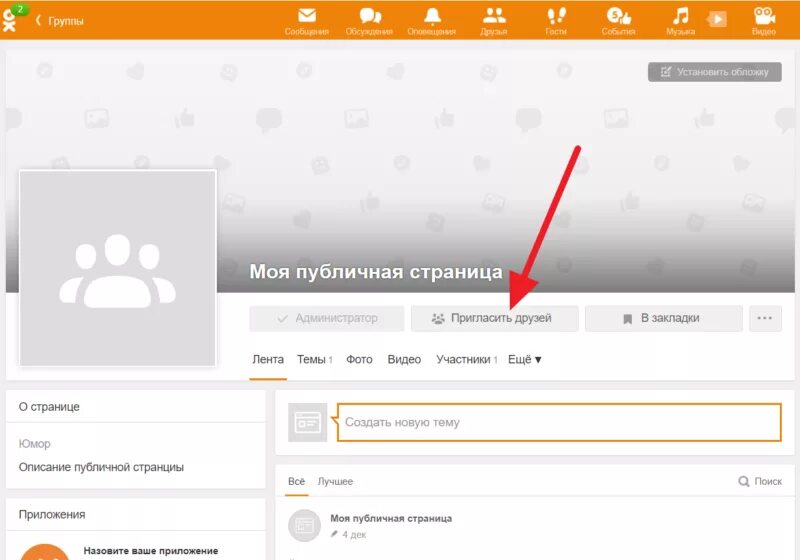Click the music player play button

[x=717, y=20]
